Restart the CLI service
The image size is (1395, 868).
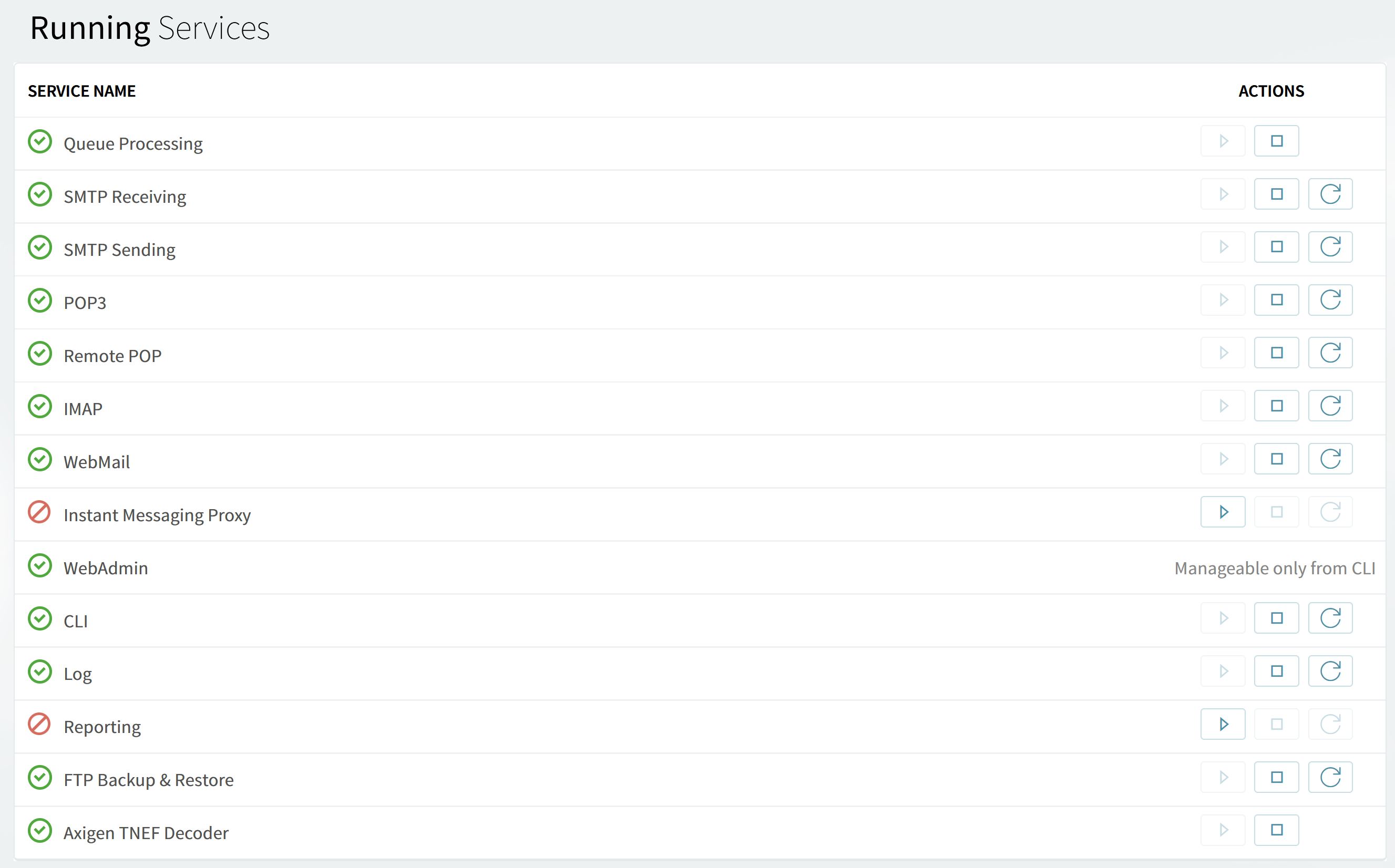coord(1330,618)
